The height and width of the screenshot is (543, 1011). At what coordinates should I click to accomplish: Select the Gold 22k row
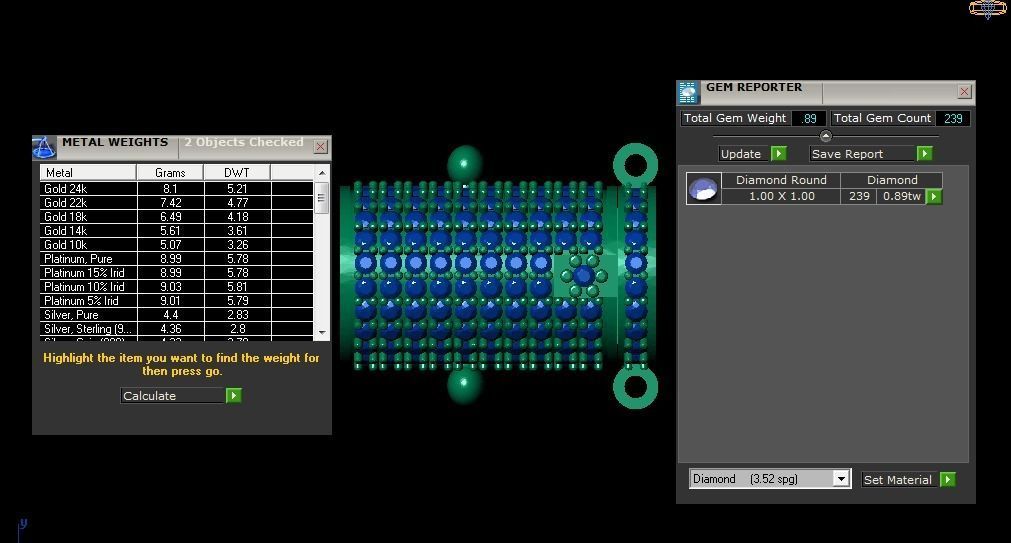coord(177,202)
